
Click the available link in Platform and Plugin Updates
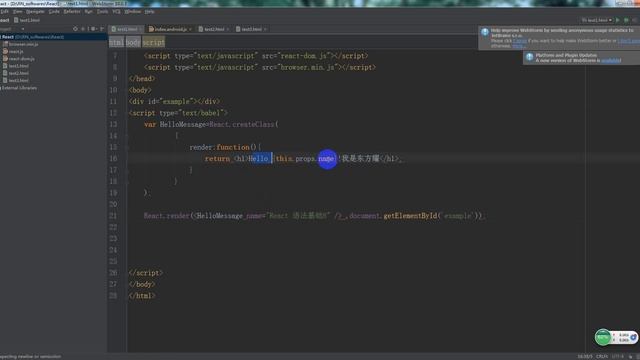[x=611, y=60]
